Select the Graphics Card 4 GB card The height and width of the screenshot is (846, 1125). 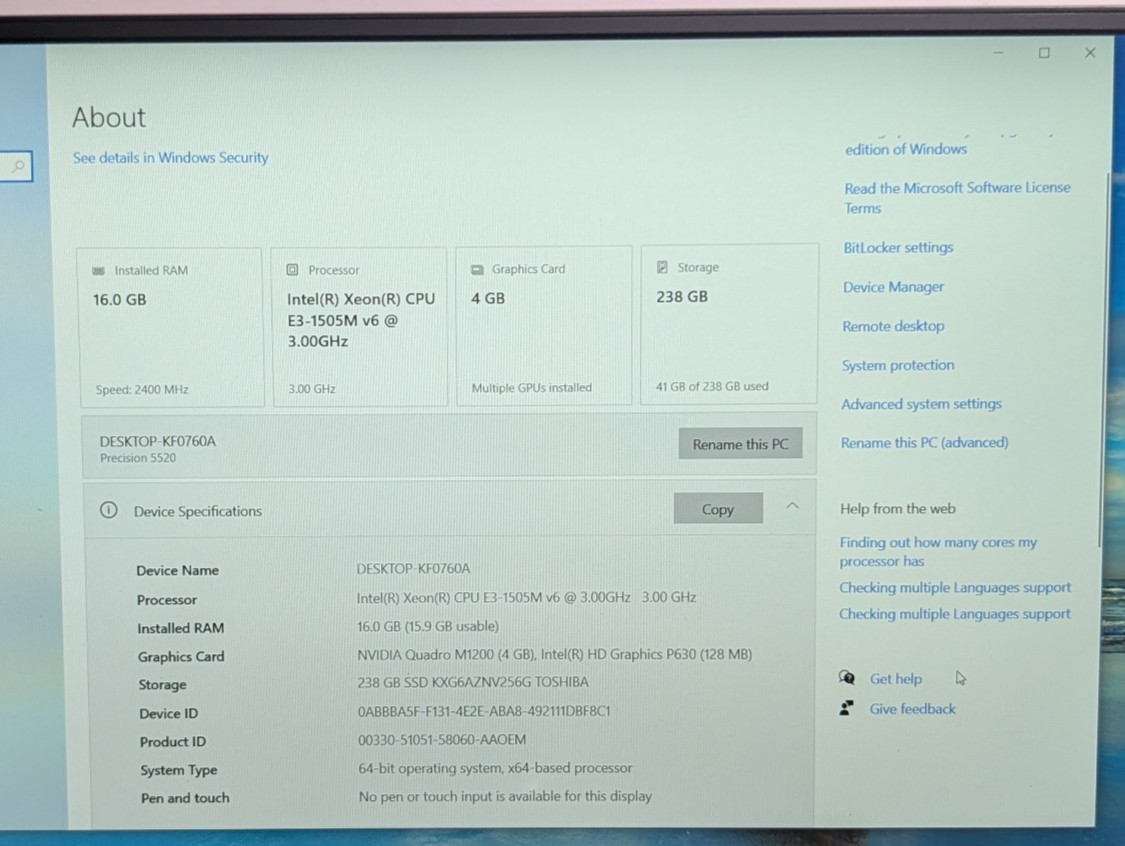544,325
